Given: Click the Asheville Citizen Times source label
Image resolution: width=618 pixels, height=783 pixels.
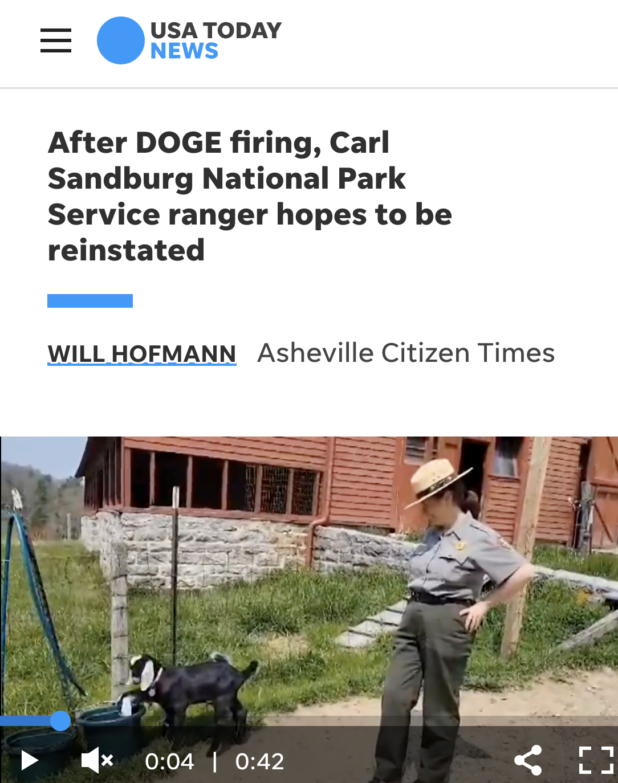Looking at the screenshot, I should tap(406, 353).
